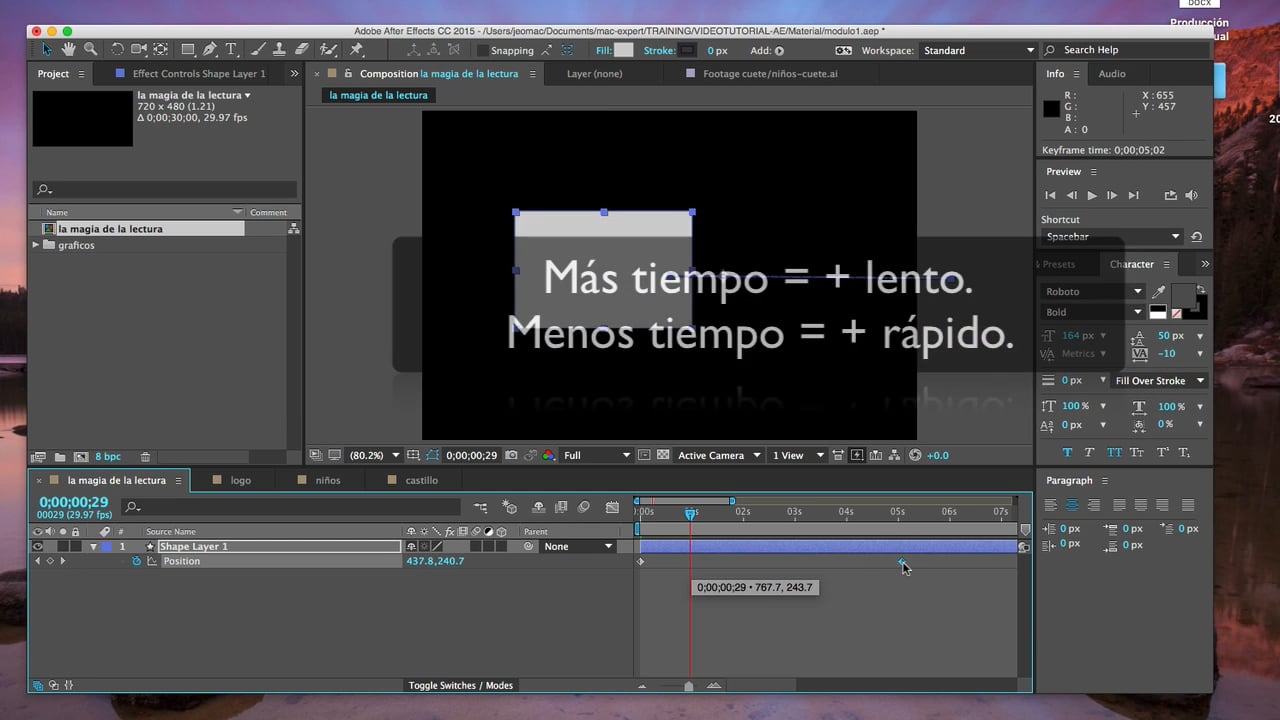
Task: Click the Position stopwatch icon
Action: click(x=137, y=561)
